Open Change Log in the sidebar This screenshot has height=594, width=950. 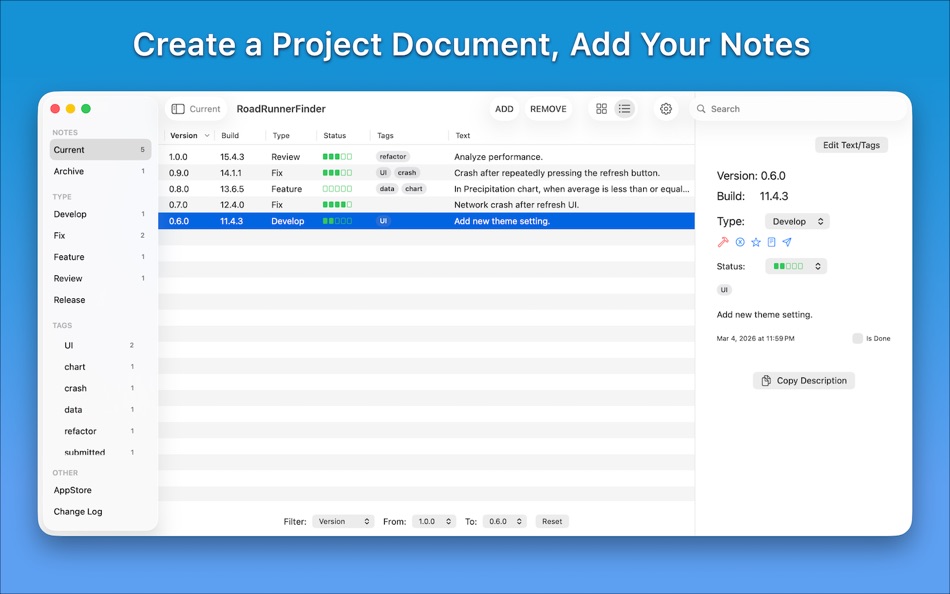78,511
